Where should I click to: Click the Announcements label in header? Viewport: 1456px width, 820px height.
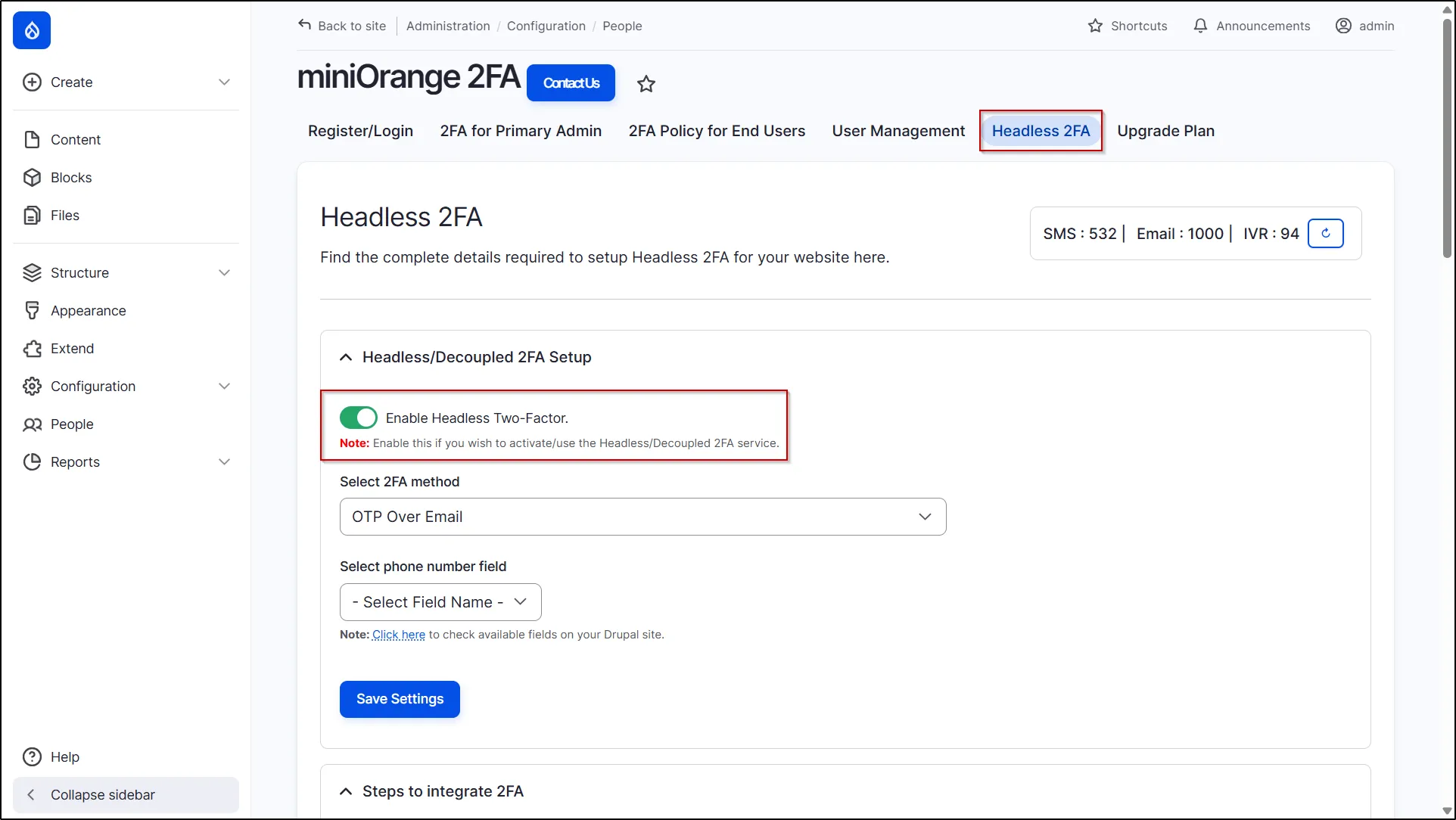[1263, 26]
